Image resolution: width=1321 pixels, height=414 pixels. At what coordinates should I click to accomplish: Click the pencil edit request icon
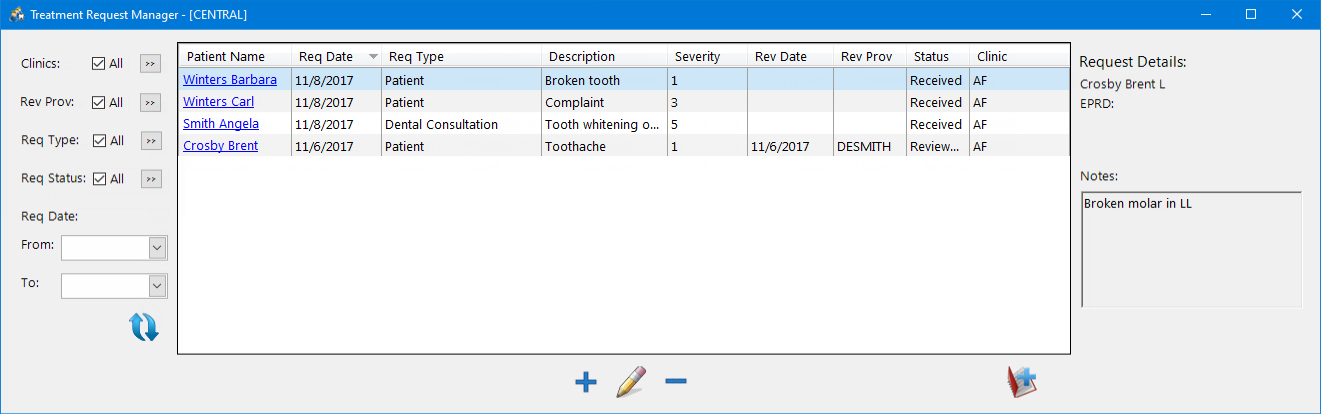tap(631, 382)
